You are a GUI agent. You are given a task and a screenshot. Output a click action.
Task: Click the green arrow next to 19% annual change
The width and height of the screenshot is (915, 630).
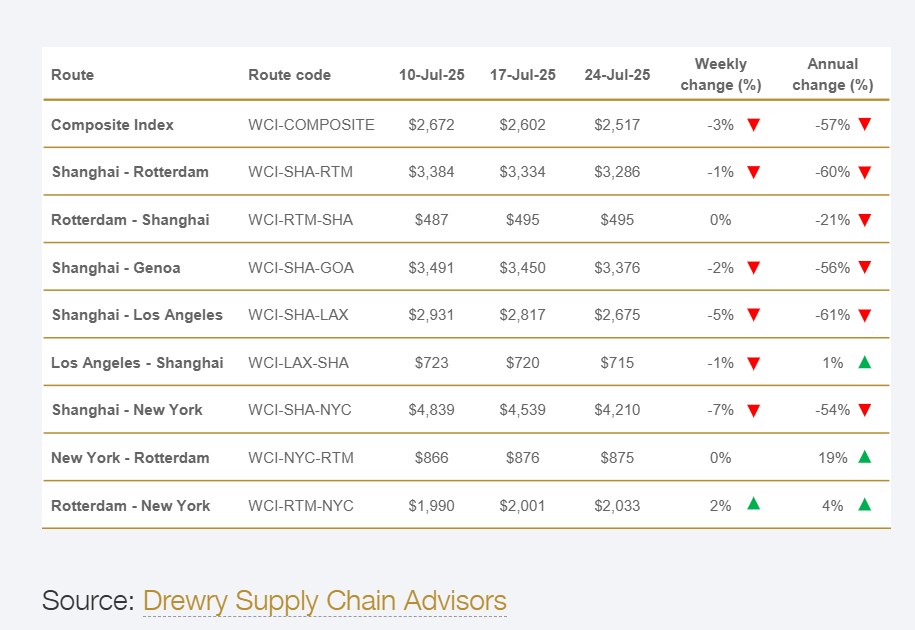(x=865, y=457)
